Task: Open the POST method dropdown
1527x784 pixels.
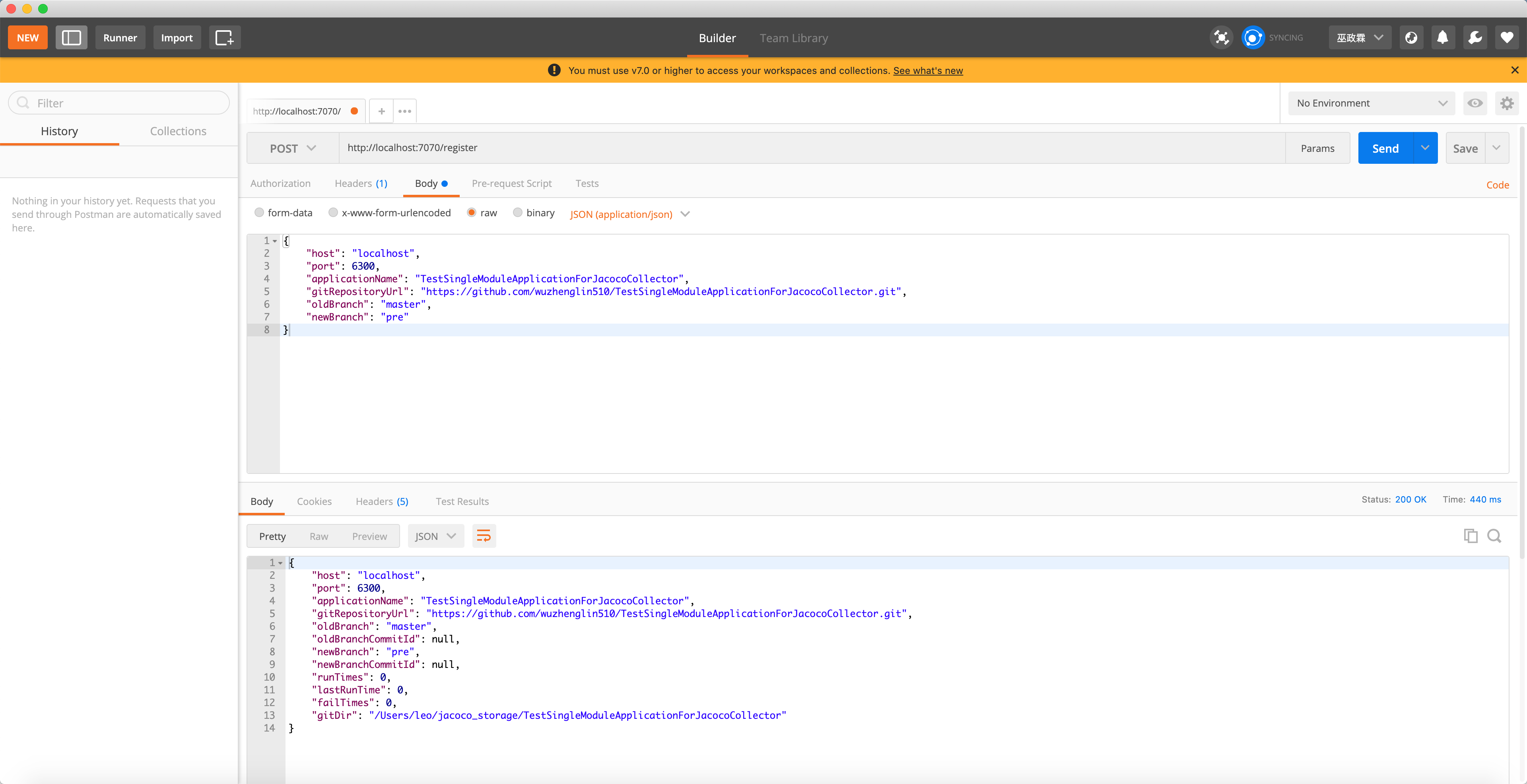Action: 293,148
